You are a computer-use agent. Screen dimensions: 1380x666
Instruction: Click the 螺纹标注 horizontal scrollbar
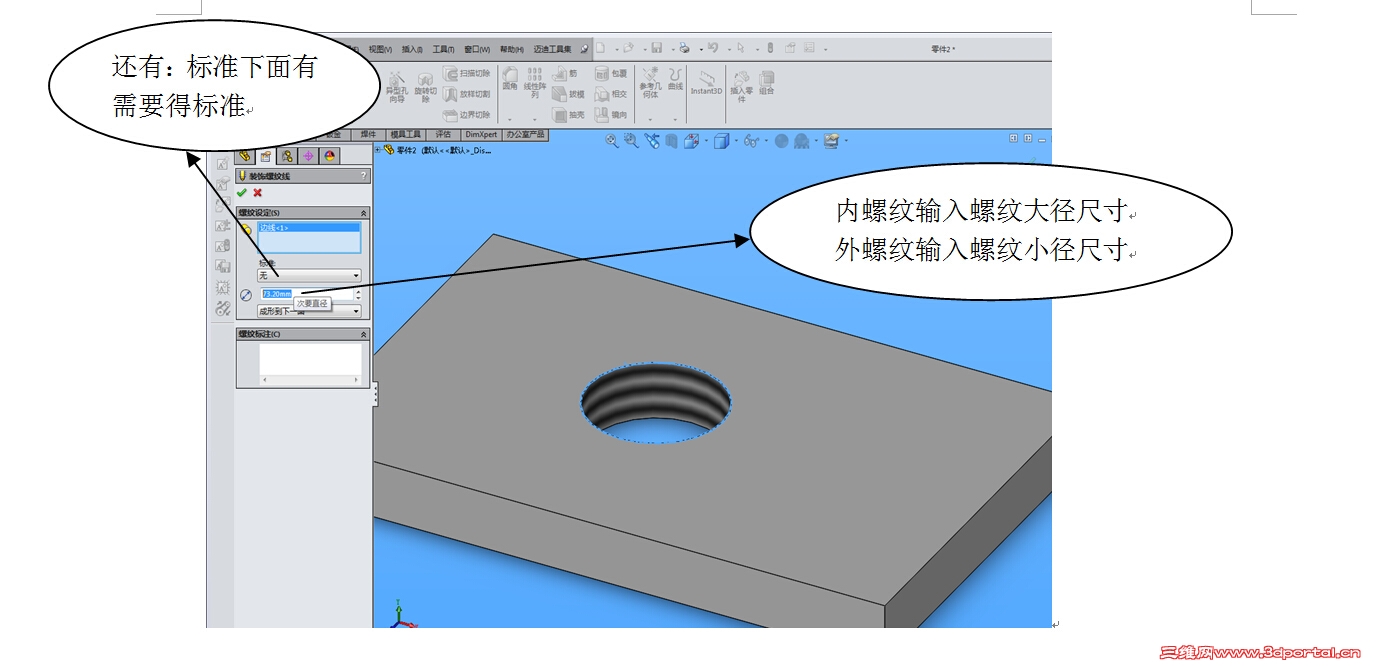[x=310, y=380]
